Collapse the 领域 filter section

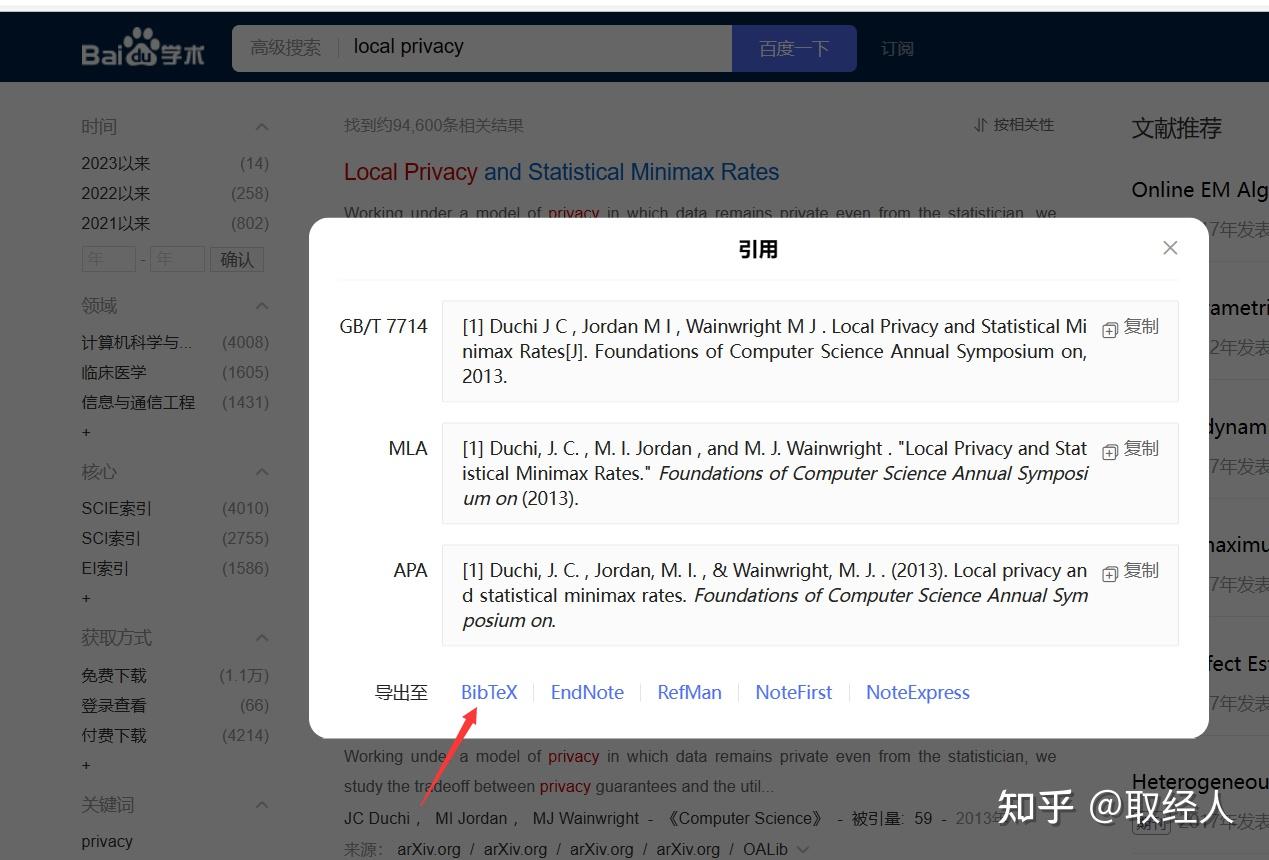[x=261, y=305]
